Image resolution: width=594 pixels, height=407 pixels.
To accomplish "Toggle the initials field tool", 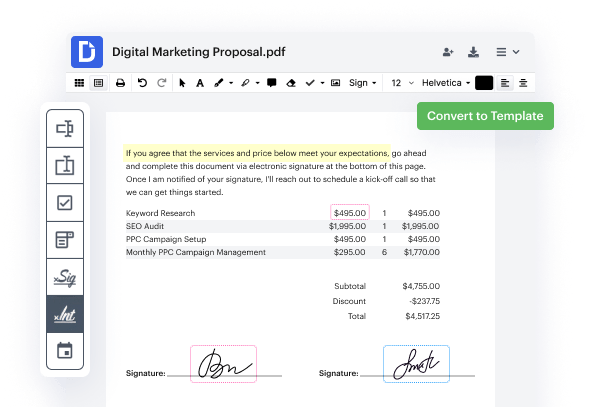I will (x=65, y=314).
